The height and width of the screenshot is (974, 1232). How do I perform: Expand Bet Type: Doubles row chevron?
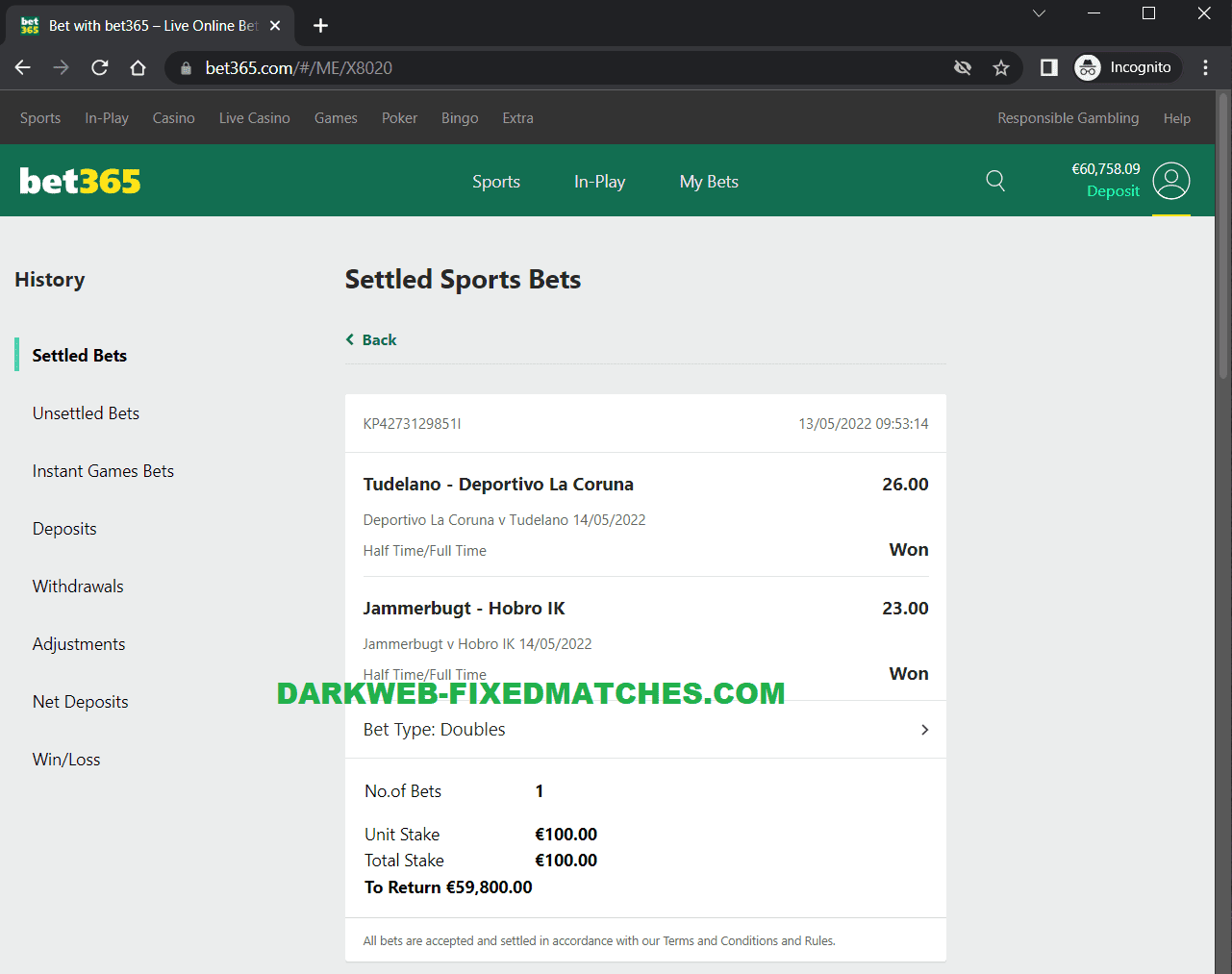click(x=924, y=730)
